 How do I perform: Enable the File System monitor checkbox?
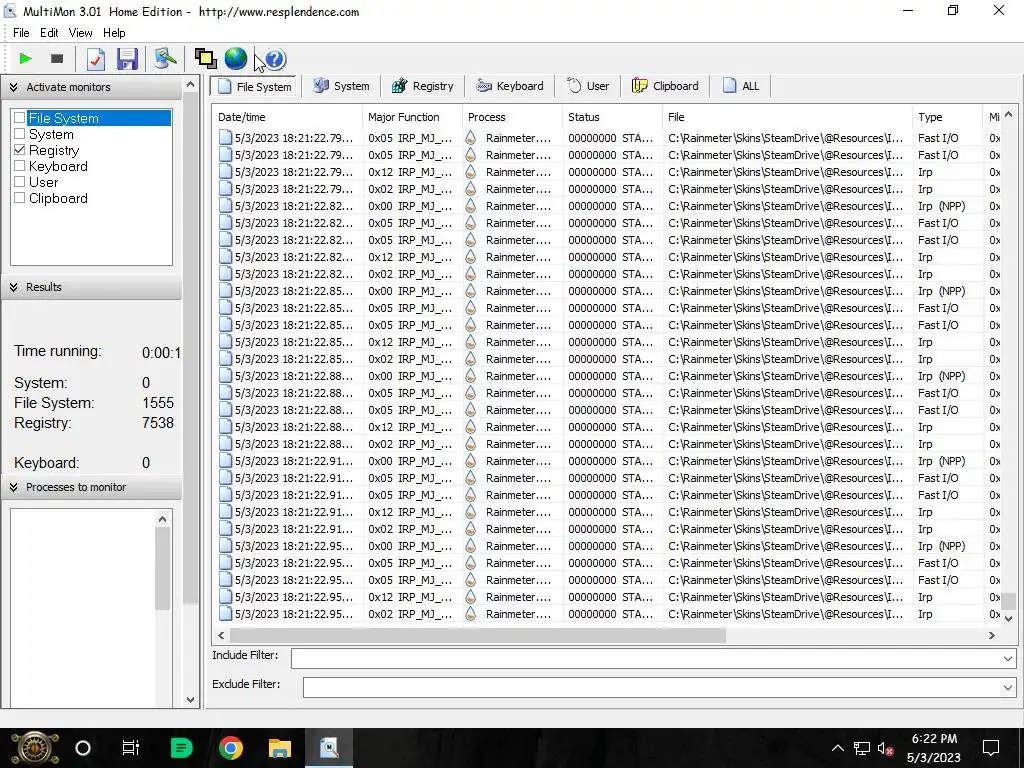click(20, 118)
